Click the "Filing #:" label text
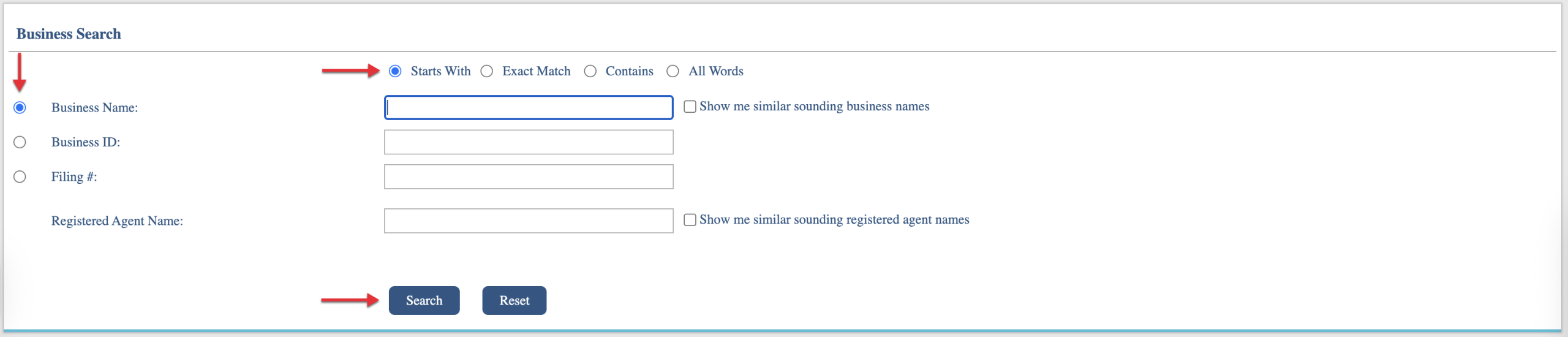 point(74,177)
